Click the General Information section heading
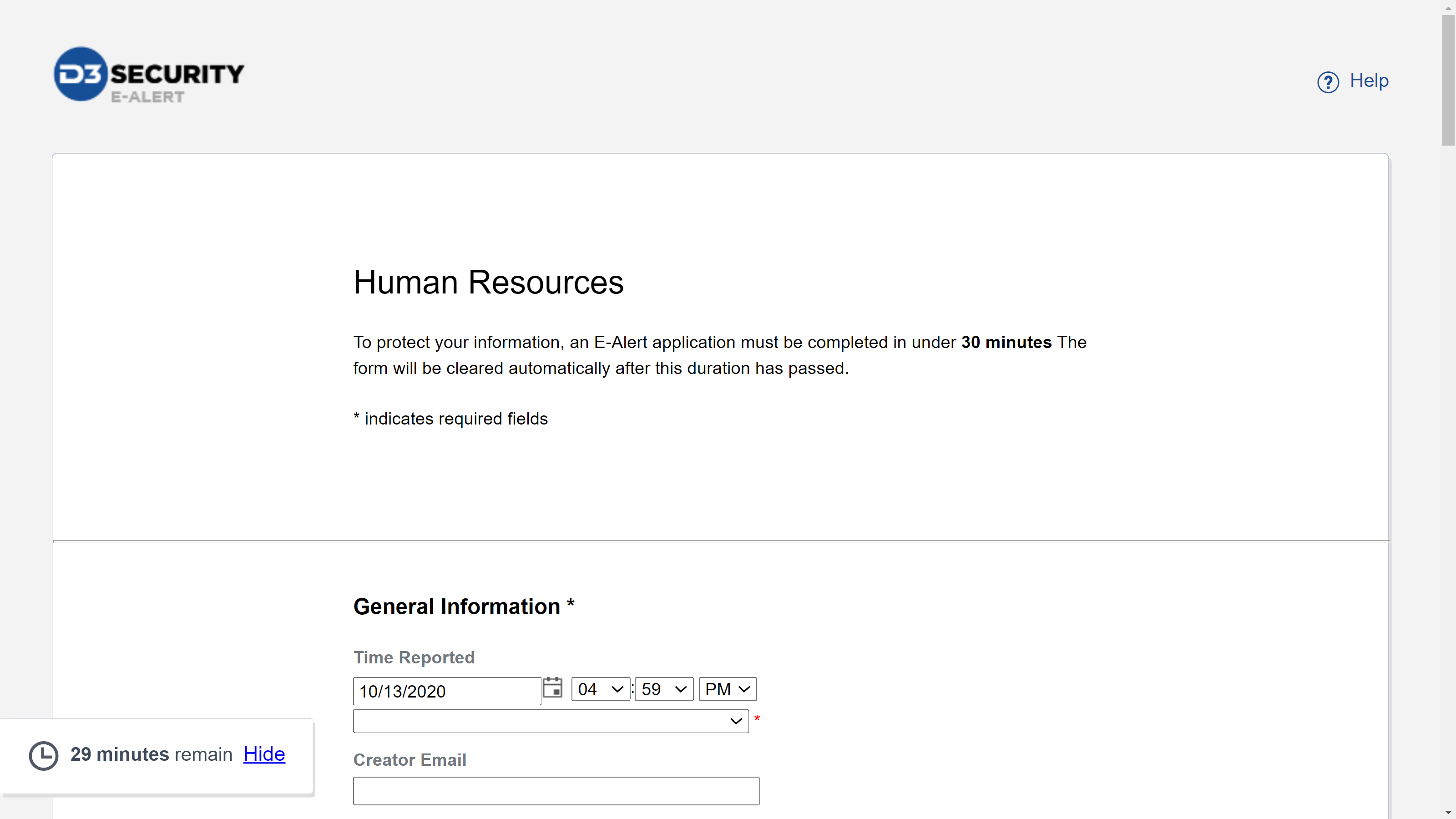This screenshot has width=1456, height=819. tap(457, 607)
